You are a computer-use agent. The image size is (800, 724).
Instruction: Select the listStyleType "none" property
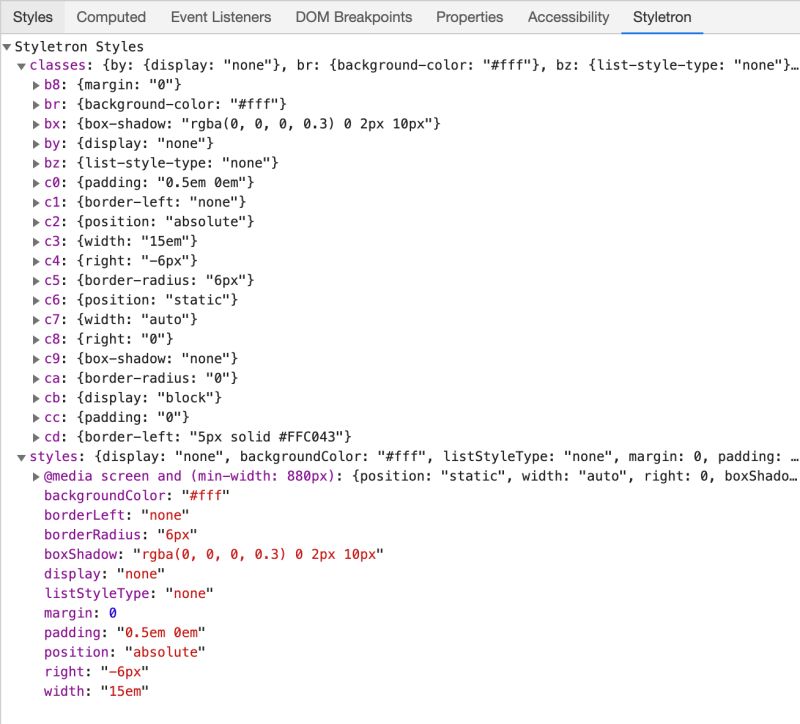(129, 593)
